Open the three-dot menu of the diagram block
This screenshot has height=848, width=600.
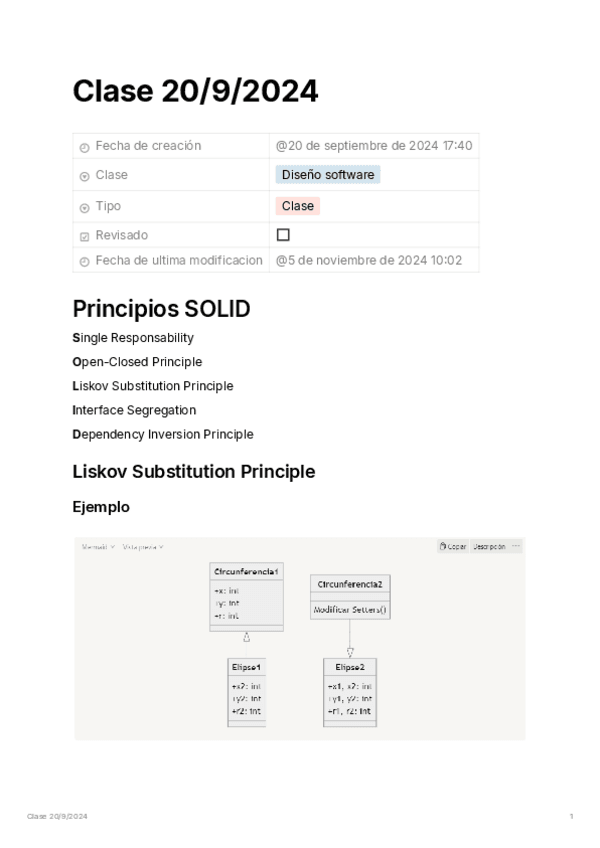(516, 547)
